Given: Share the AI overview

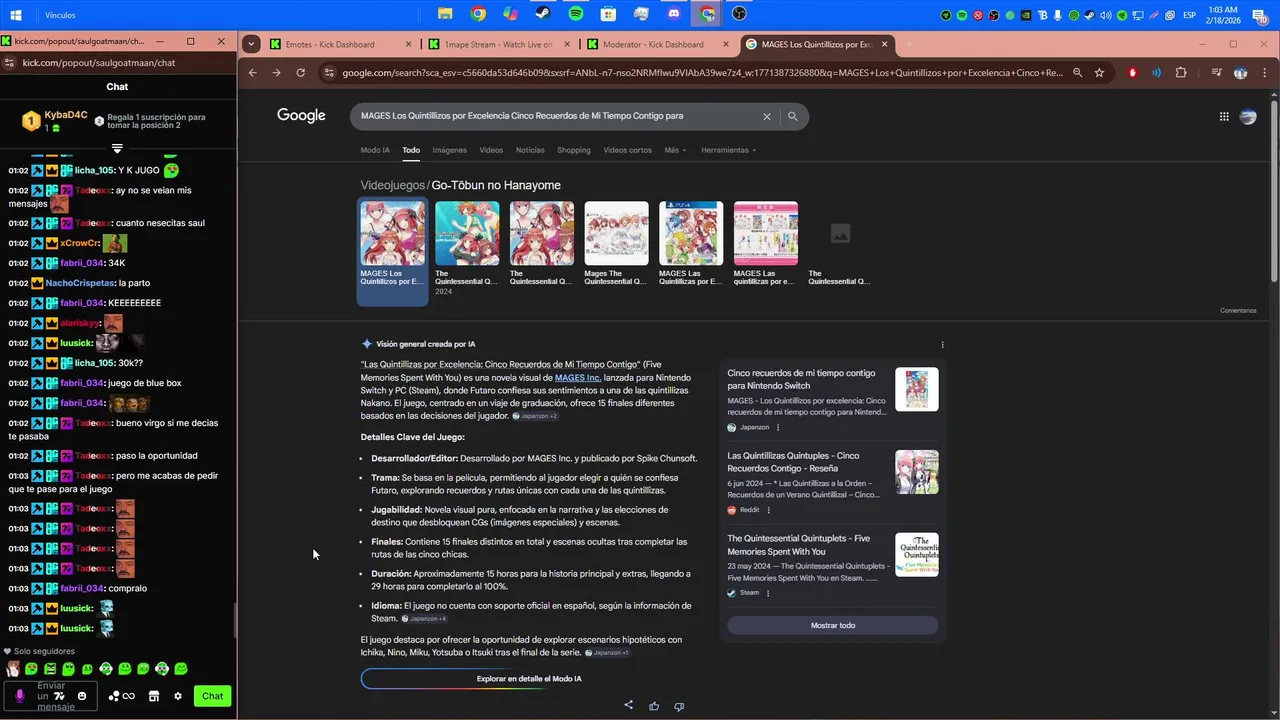Looking at the screenshot, I should (629, 705).
